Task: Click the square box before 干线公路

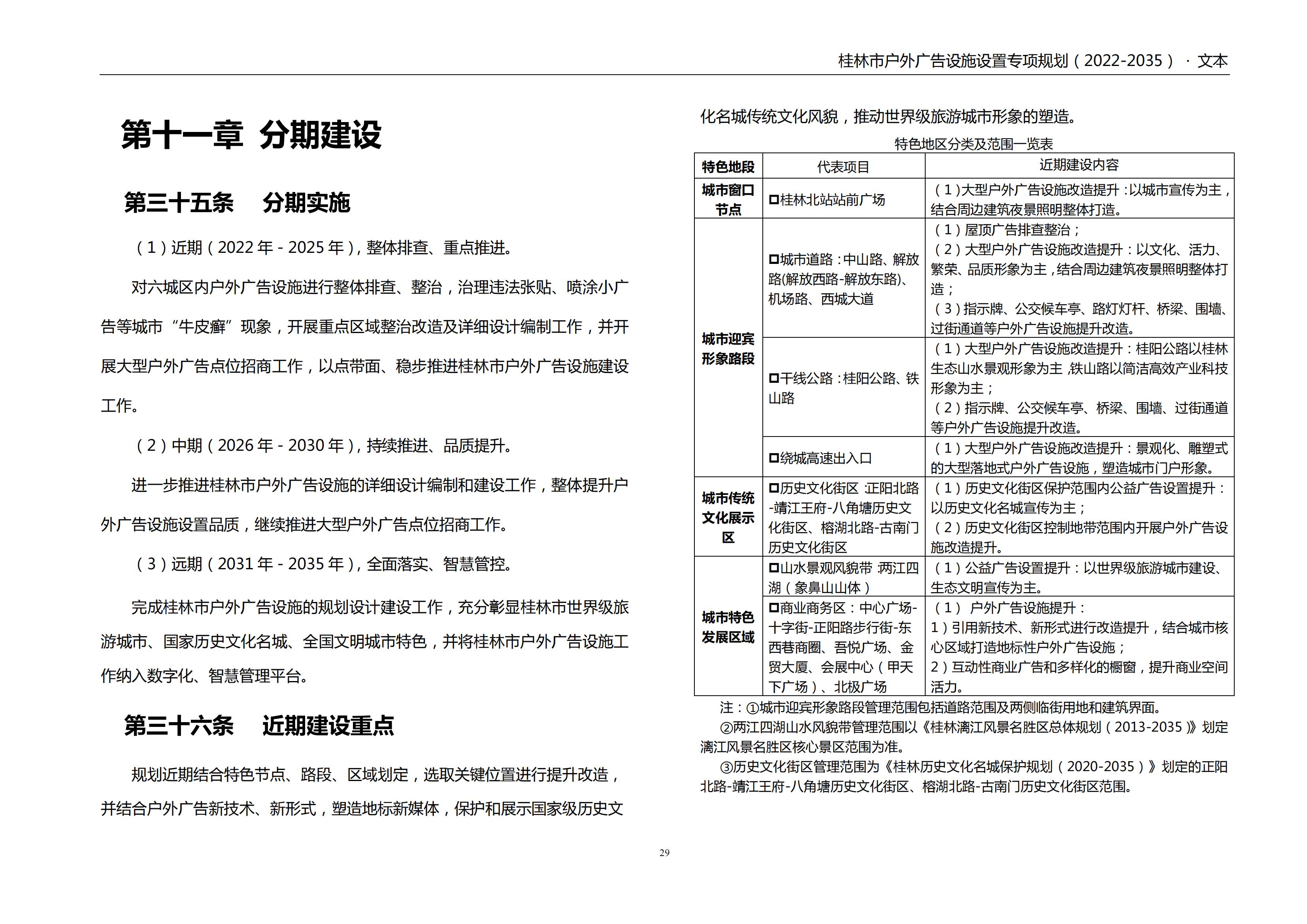Action: (x=773, y=378)
